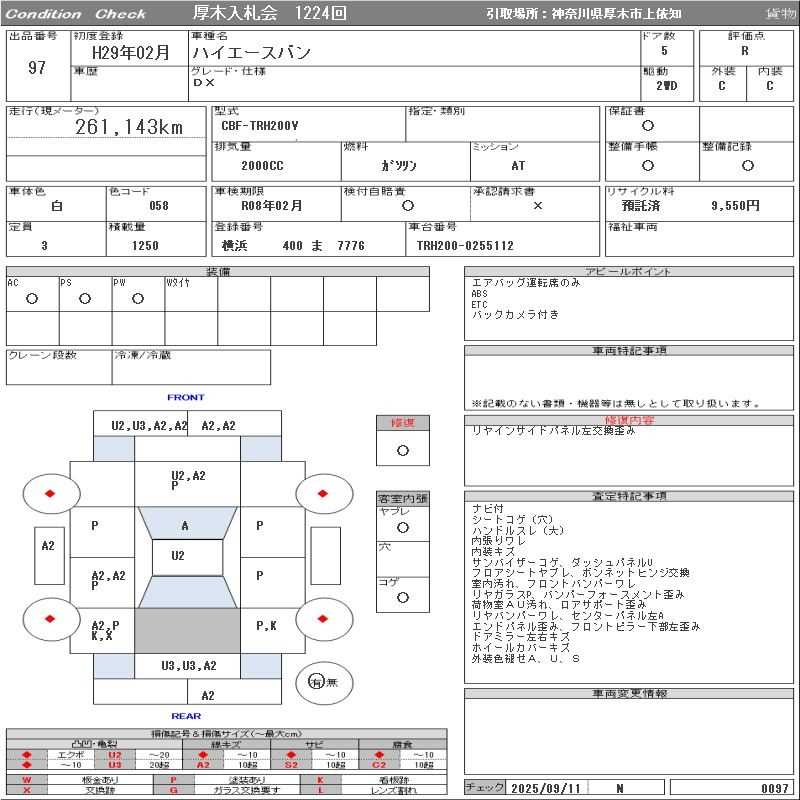This screenshot has width=800, height=800.
Task: Click the front-left wheel red diamond marker
Action: (x=50, y=493)
